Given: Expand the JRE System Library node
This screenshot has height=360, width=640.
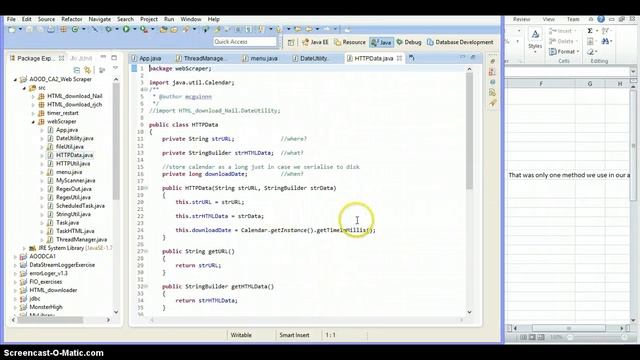Looking at the screenshot, I should point(24,248).
